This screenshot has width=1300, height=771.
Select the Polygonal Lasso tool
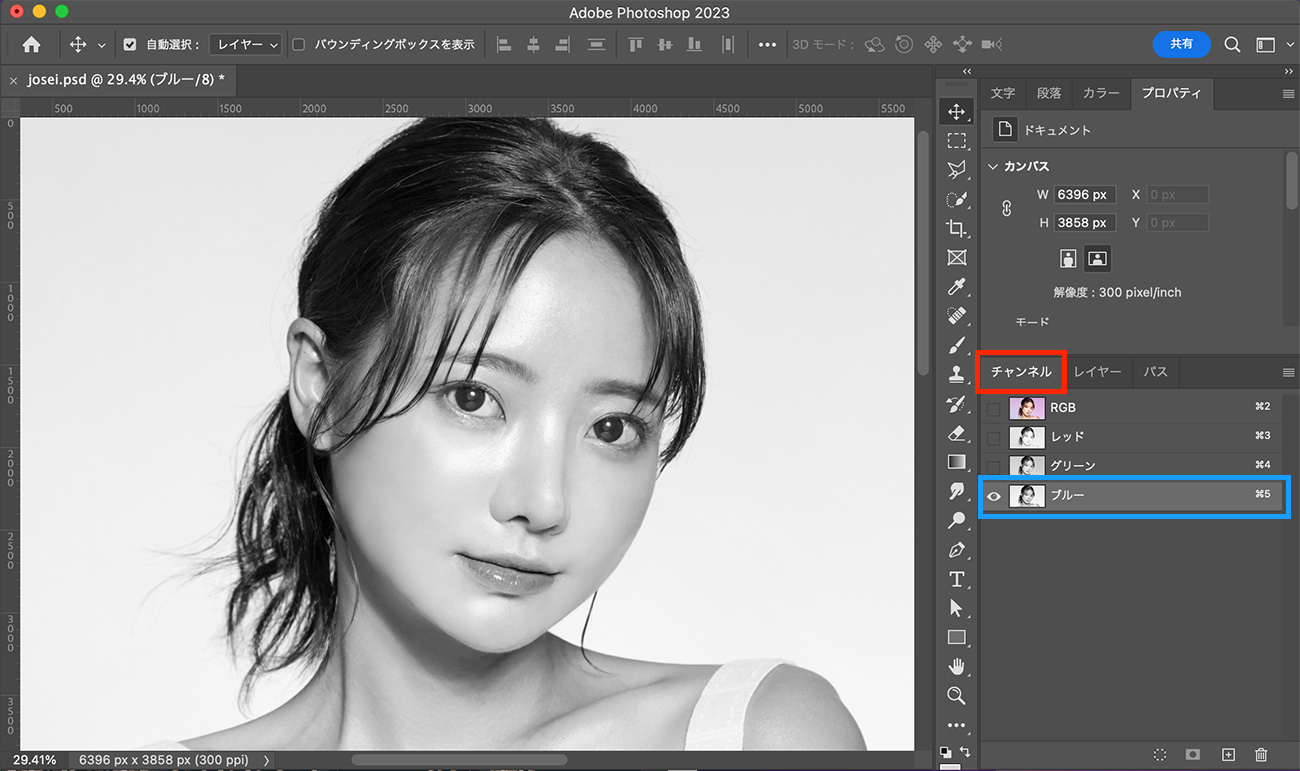pyautogui.click(x=957, y=170)
